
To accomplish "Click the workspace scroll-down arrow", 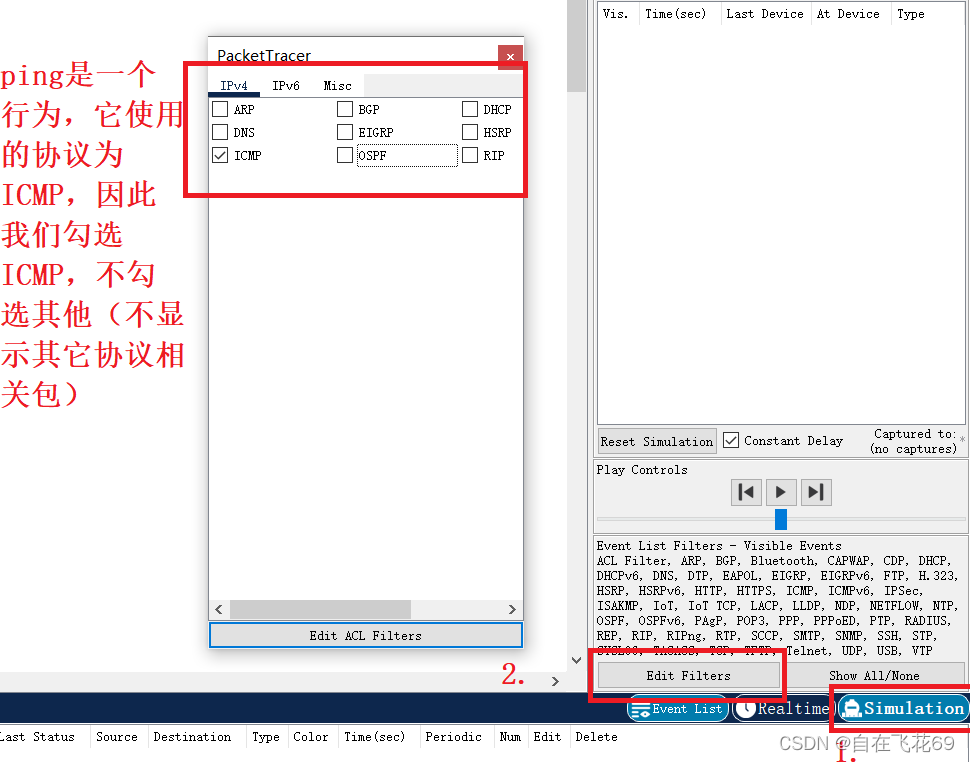I will 576,660.
